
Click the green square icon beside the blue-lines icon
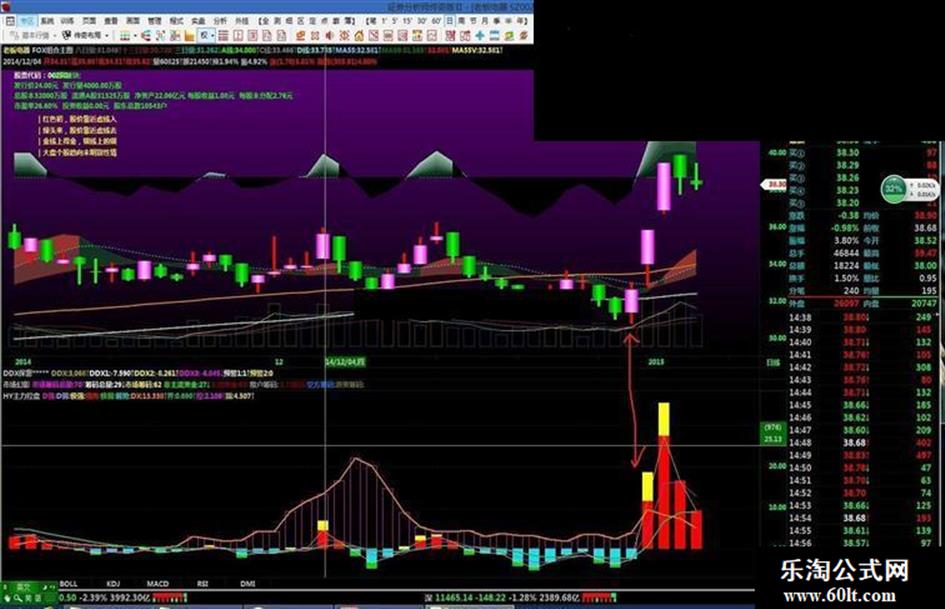tap(507, 36)
